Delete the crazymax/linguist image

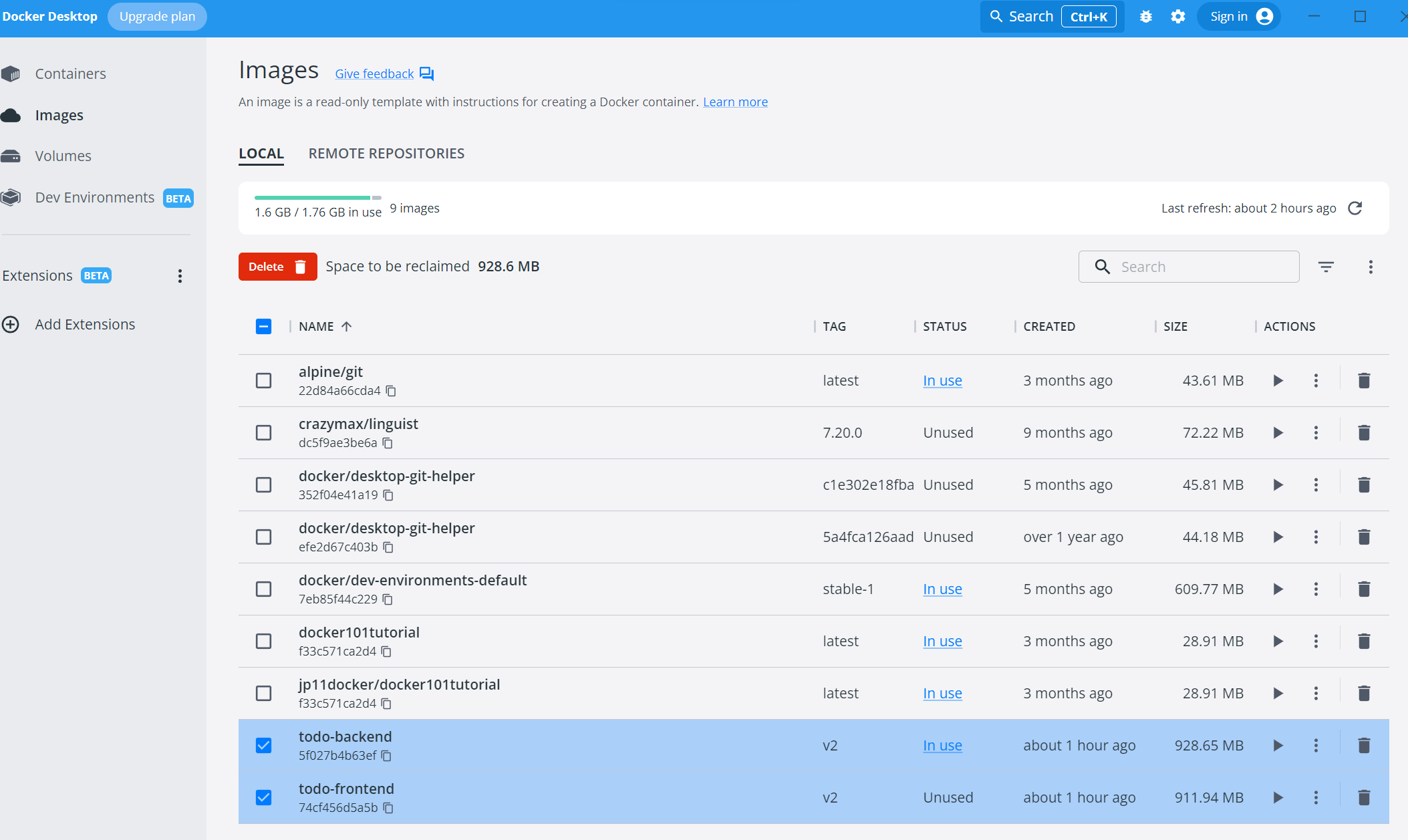pyautogui.click(x=1363, y=432)
